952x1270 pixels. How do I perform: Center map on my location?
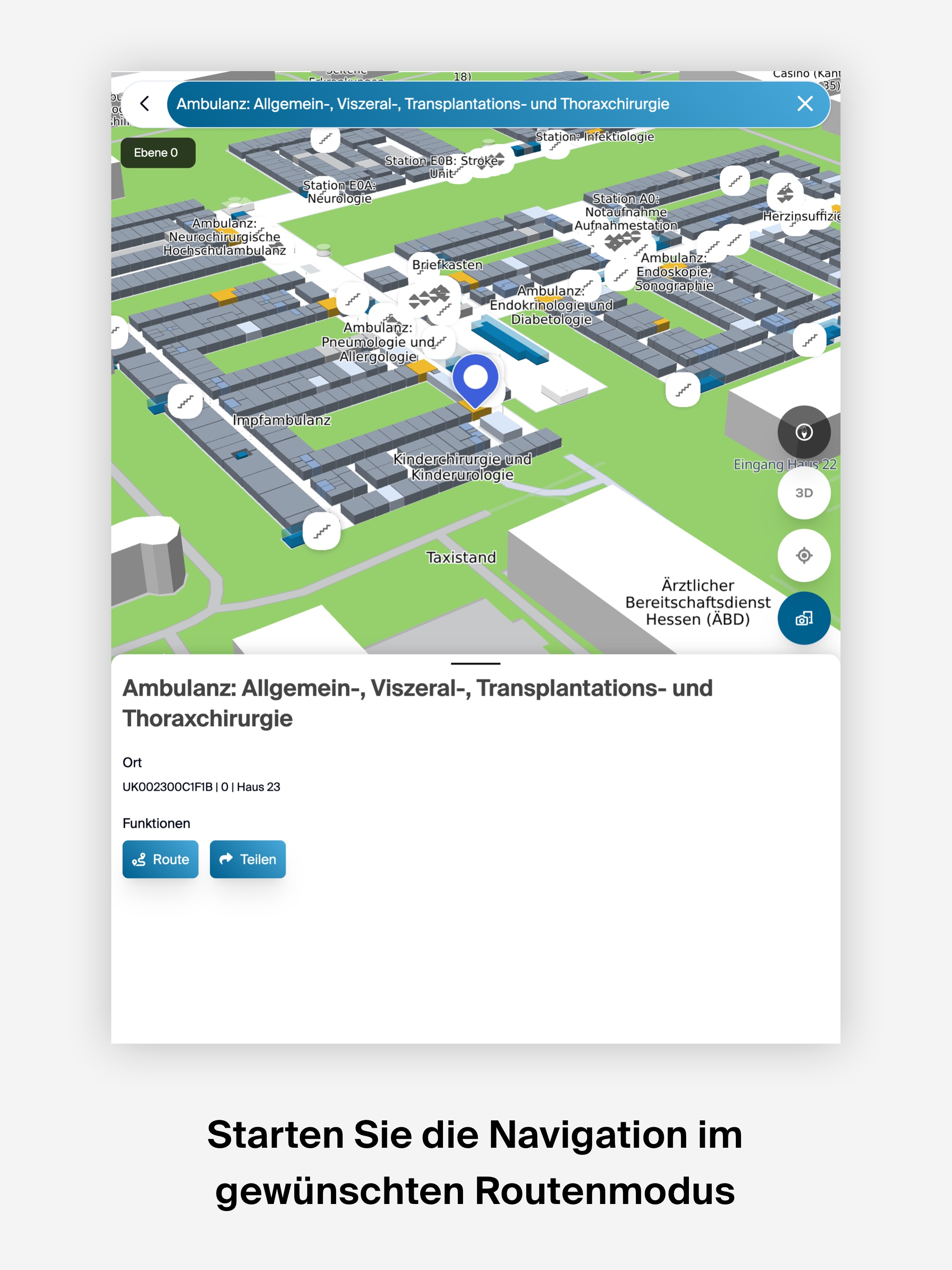[804, 555]
